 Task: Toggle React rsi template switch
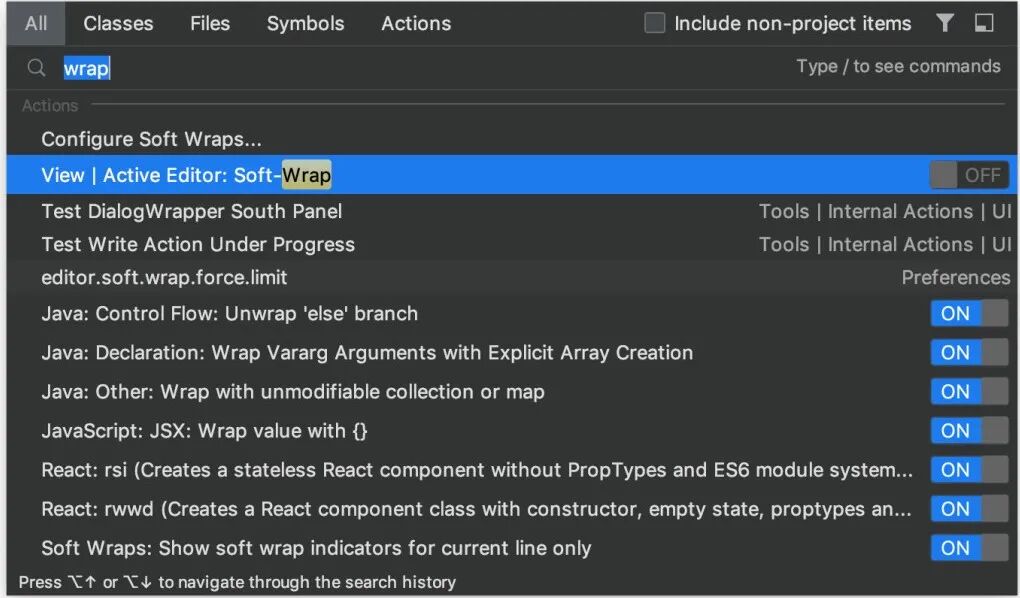pos(968,470)
